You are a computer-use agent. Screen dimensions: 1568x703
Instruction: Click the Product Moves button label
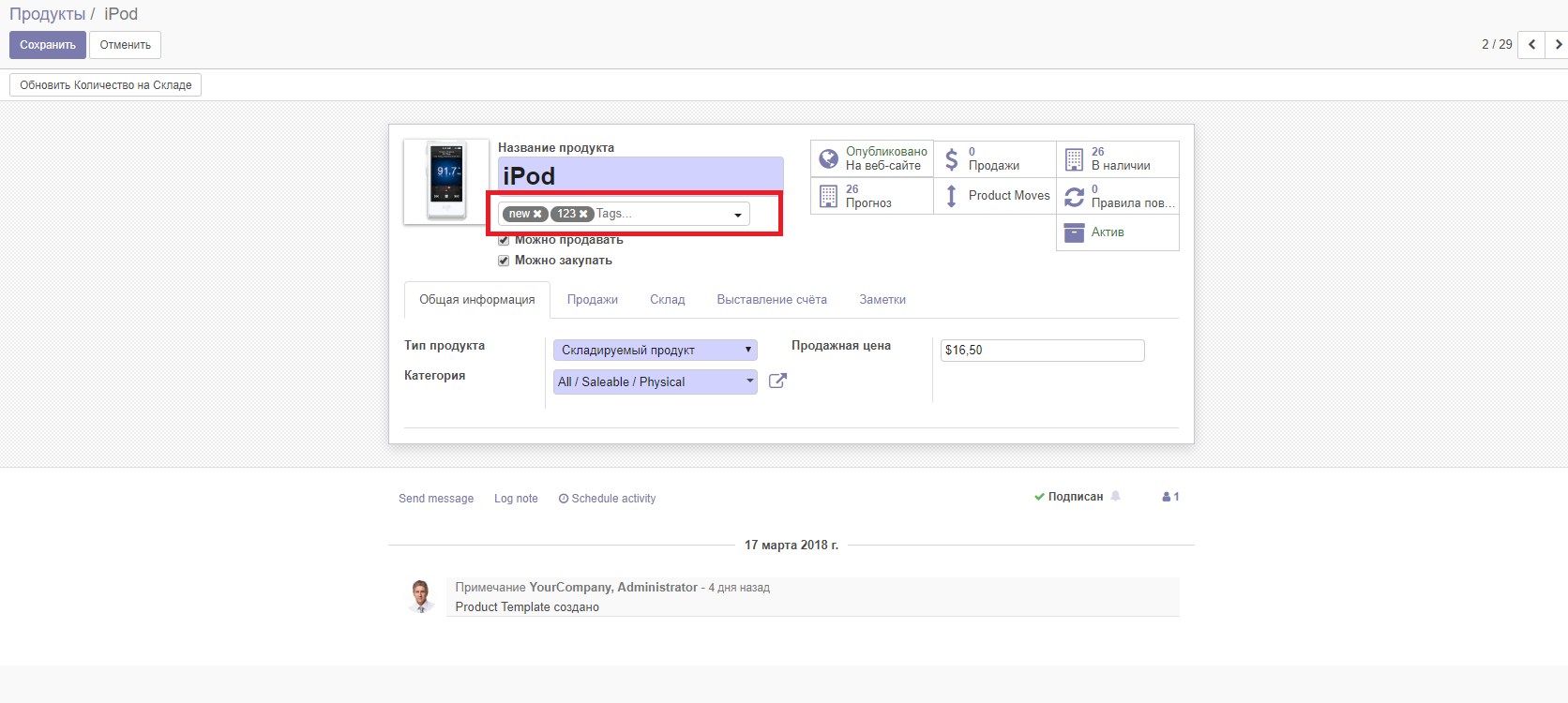coord(1009,195)
